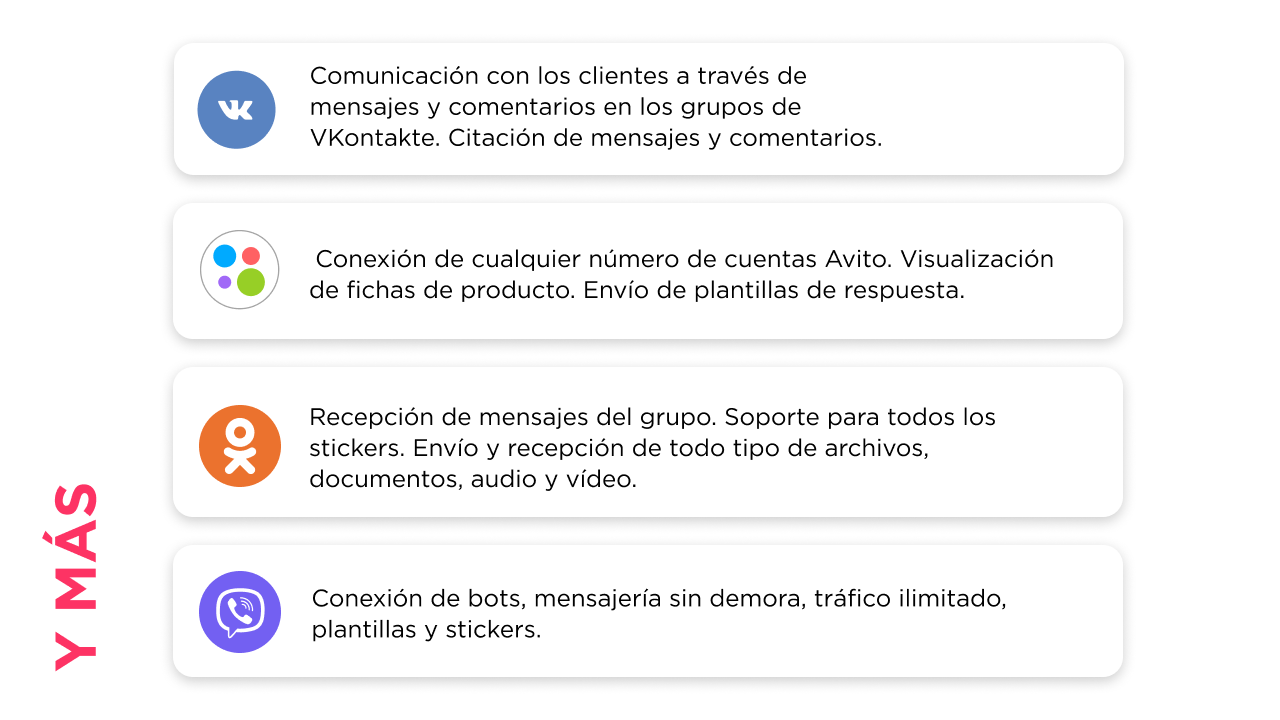Image resolution: width=1280 pixels, height=720 pixels.
Task: Click "plantillas y stickers." line in the Viber card
Action: (426, 630)
